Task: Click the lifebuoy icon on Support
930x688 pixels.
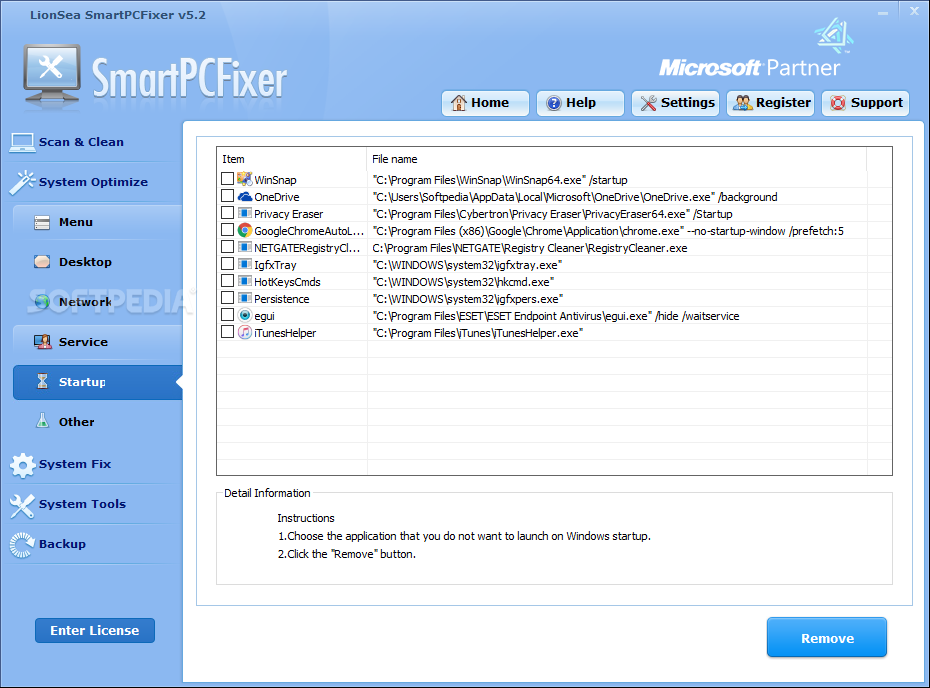Action: click(x=838, y=103)
